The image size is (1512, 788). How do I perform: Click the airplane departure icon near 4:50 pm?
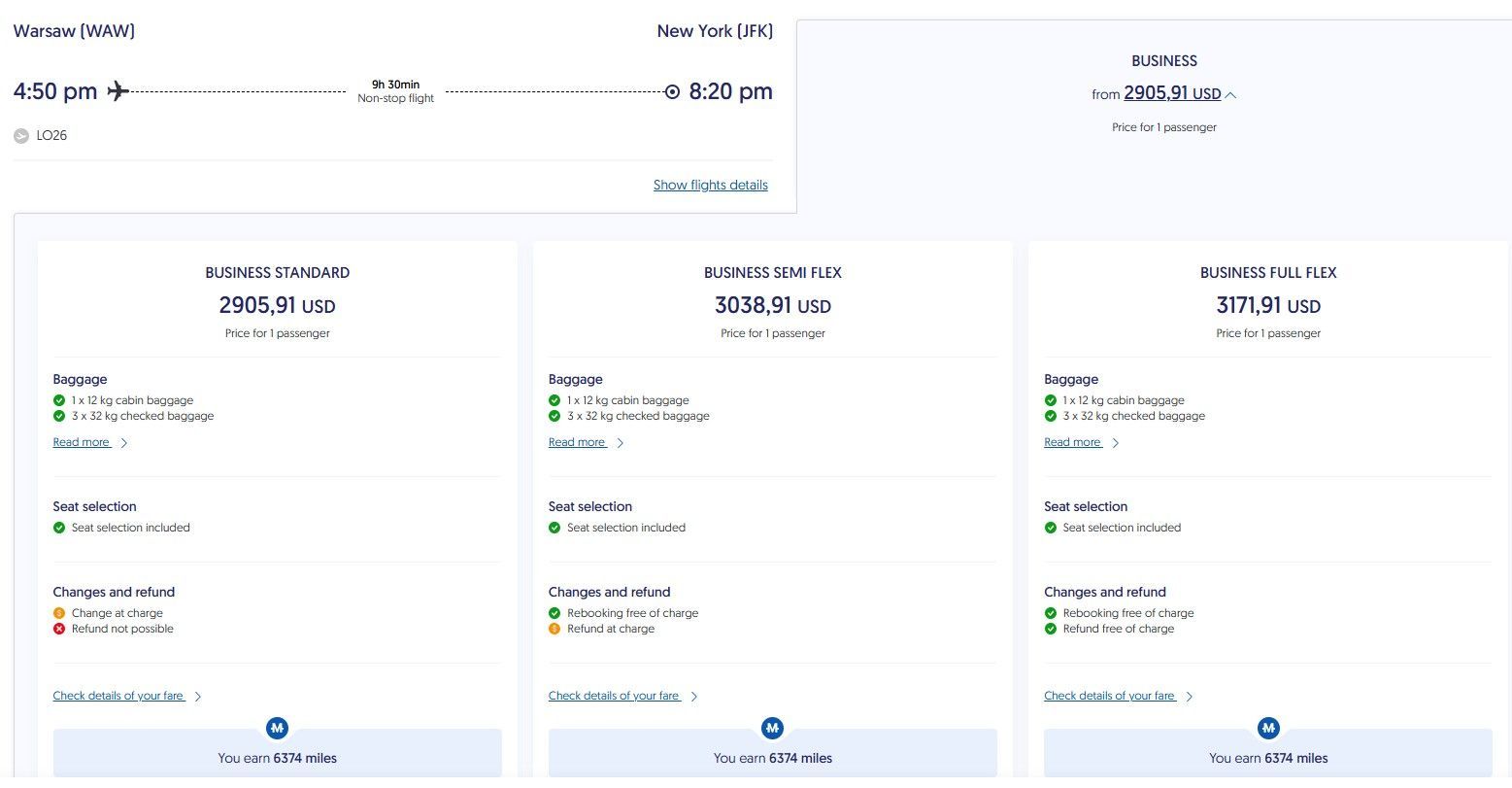click(118, 91)
